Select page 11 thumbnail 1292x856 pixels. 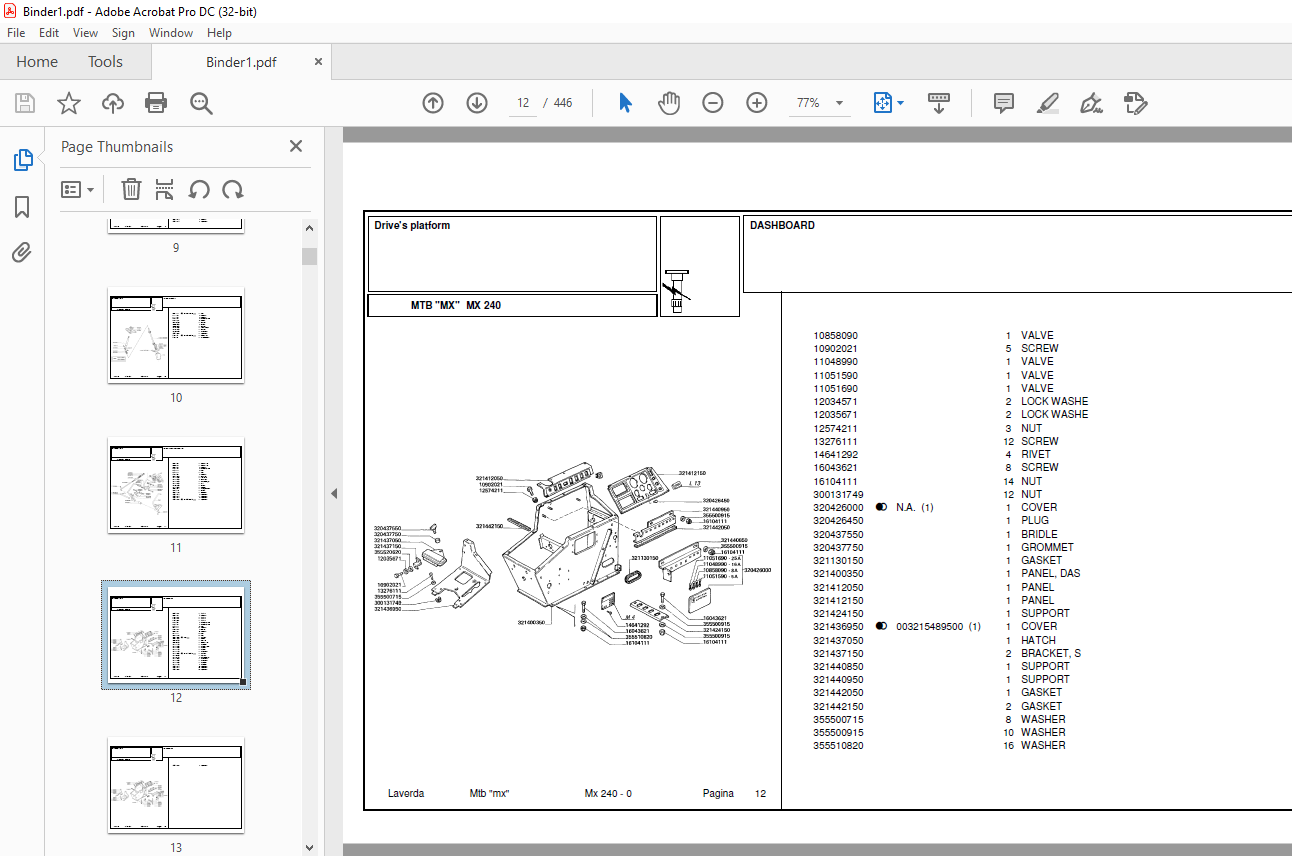click(176, 485)
